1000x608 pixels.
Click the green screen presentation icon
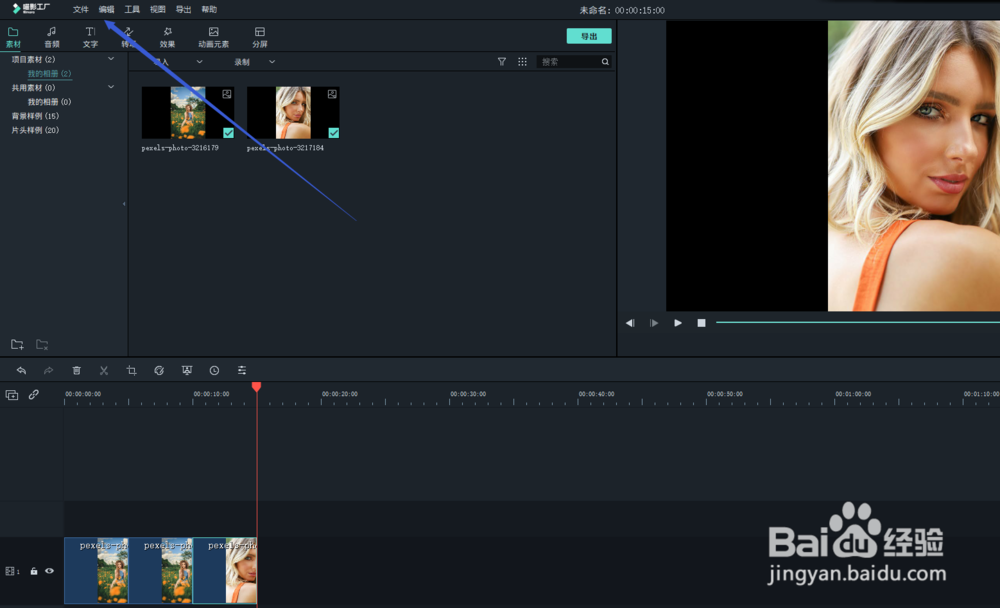pyautogui.click(x=187, y=370)
